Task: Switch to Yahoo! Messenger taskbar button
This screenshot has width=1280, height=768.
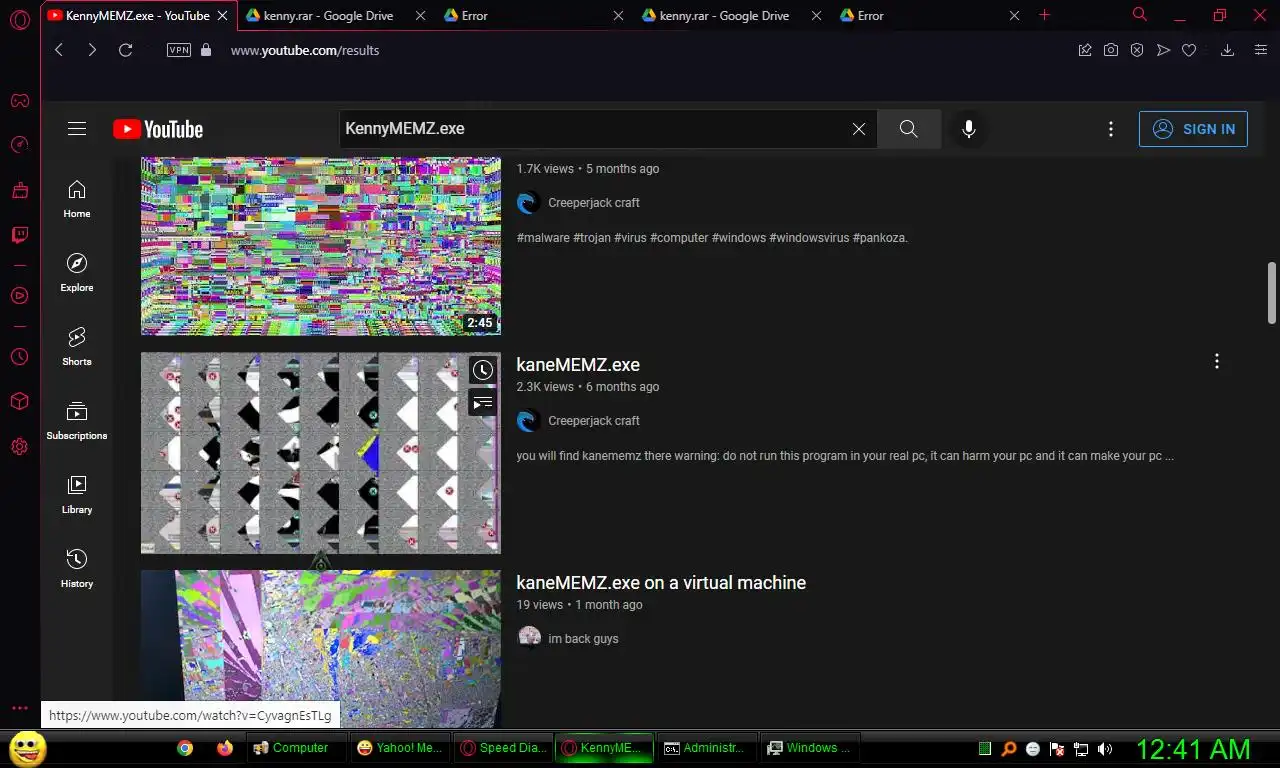Action: (x=400, y=748)
